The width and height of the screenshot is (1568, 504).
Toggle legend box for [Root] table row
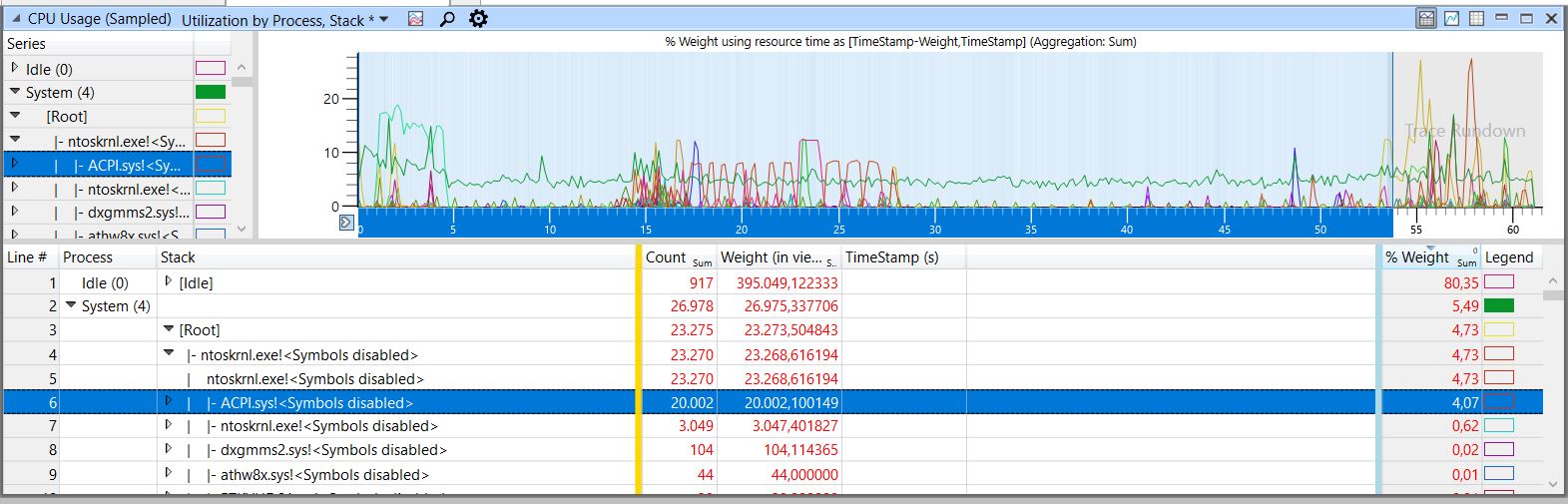pos(1499,330)
